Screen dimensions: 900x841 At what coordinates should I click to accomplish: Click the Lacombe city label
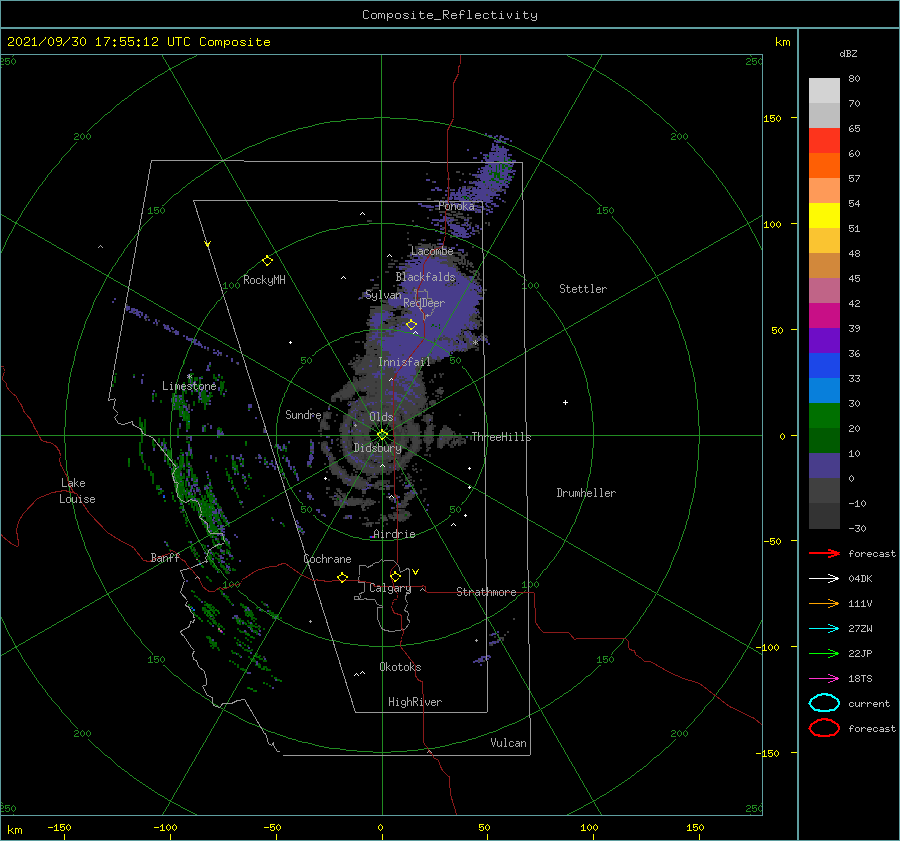point(432,251)
